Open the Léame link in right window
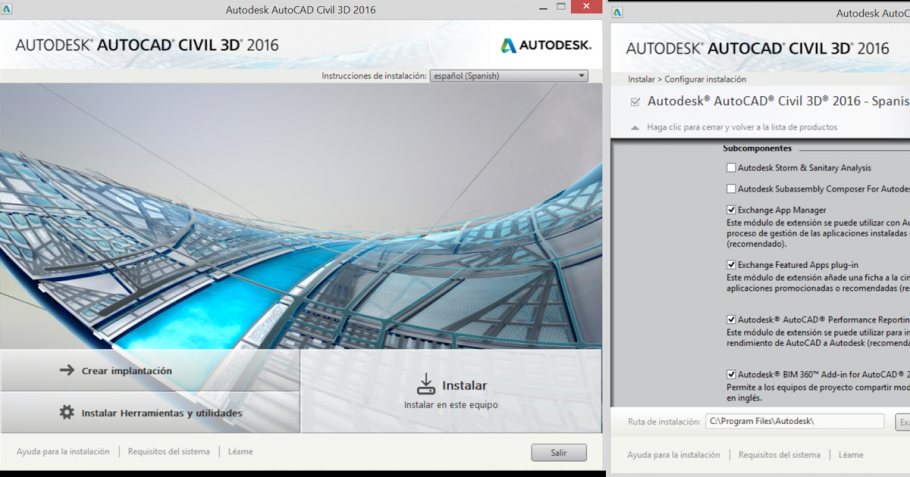The image size is (910, 477). [851, 455]
